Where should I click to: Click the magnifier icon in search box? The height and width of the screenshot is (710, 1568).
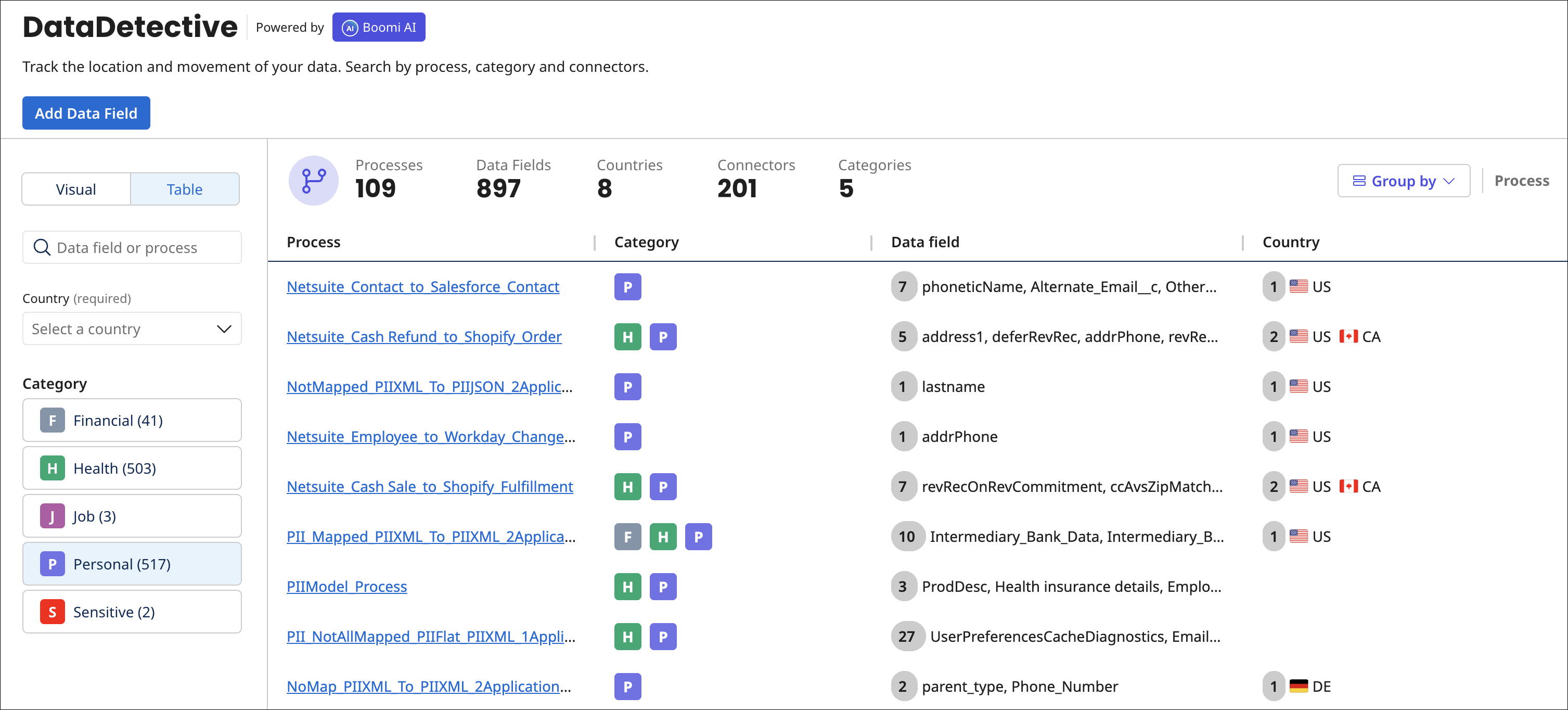tap(42, 247)
